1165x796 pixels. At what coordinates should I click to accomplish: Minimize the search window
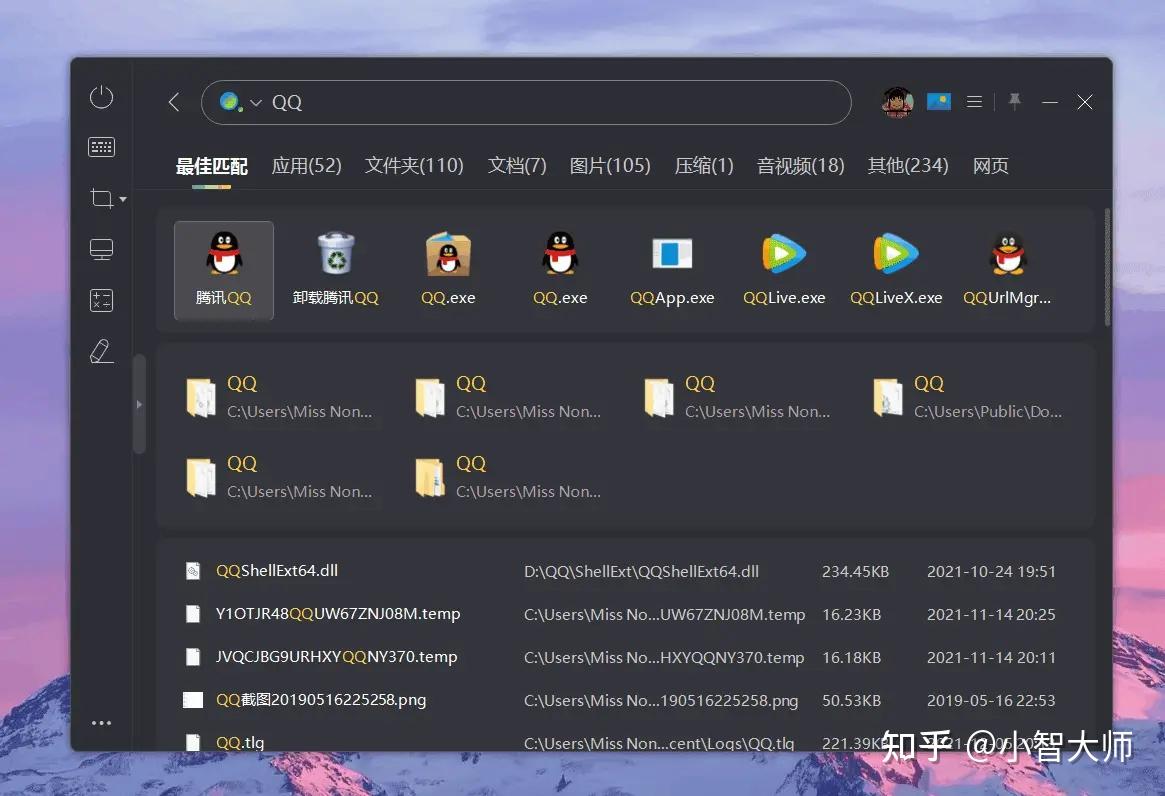click(x=1050, y=102)
